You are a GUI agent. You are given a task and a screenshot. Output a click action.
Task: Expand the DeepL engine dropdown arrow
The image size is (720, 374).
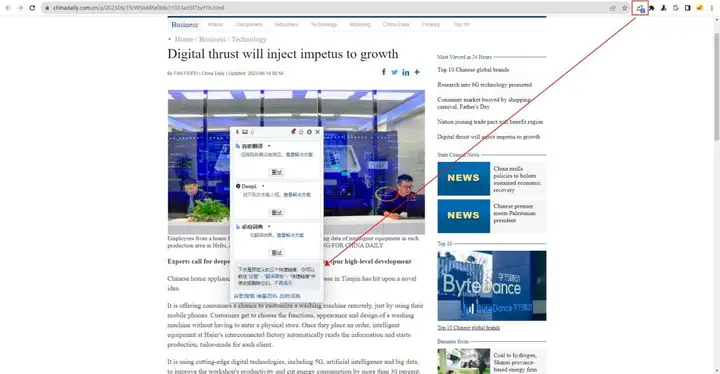263,186
